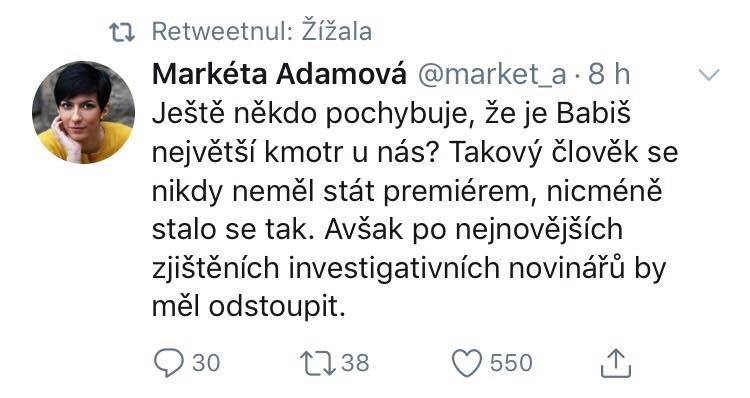Expand tweet options chevron arrow

709,75
